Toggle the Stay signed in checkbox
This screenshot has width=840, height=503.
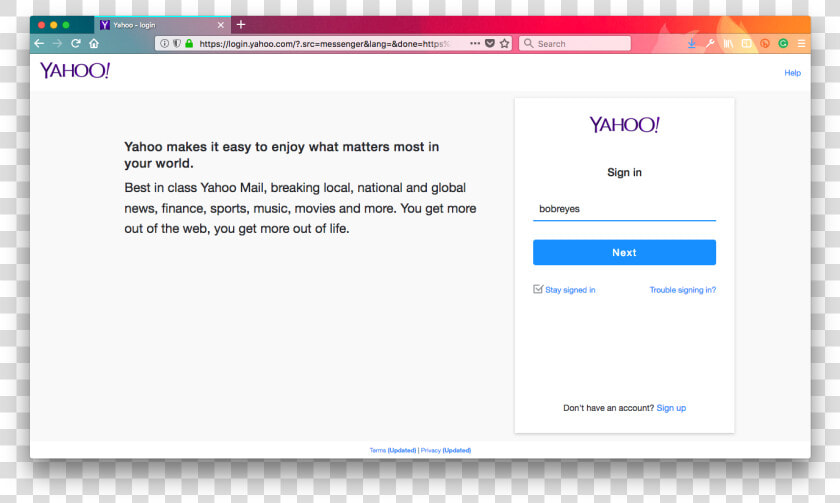[x=538, y=289]
